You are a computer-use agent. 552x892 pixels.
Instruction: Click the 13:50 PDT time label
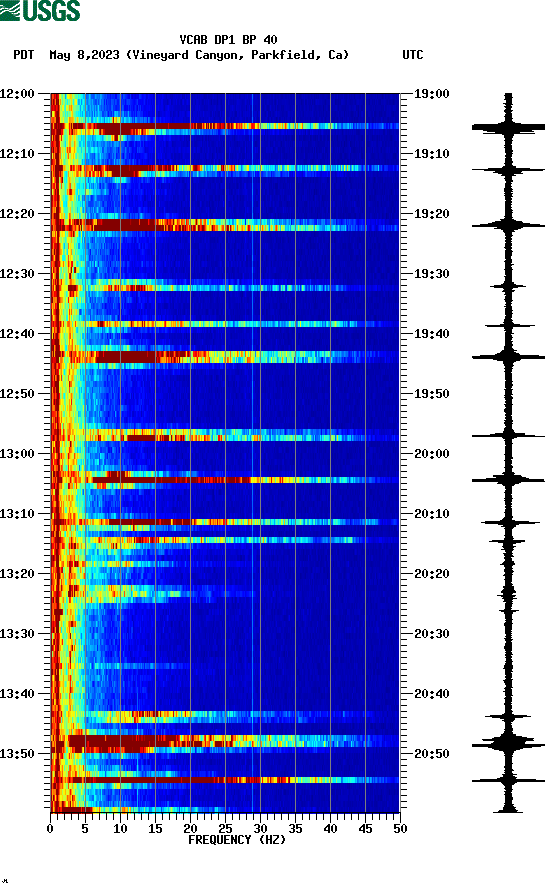pos(17,754)
